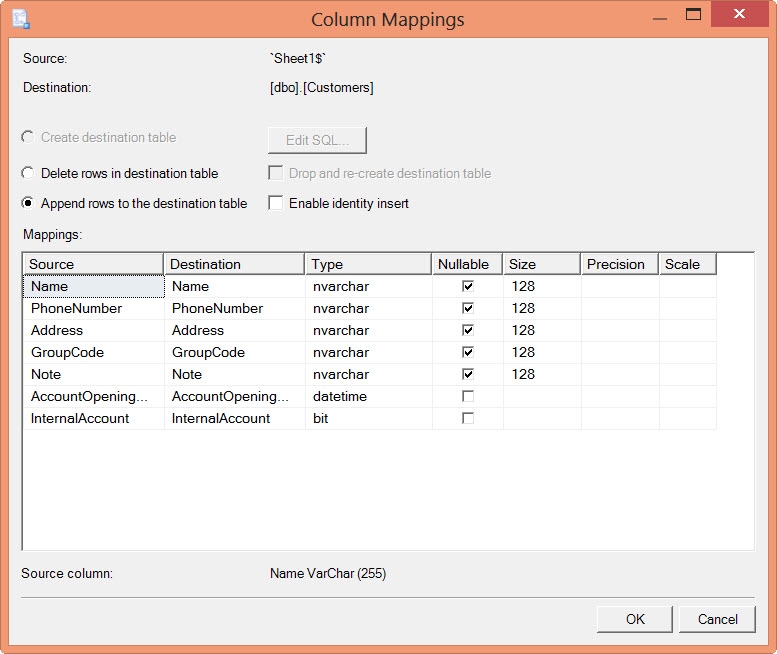Close the Column Mappings window
Screen dimensions: 777x654
pyautogui.click(x=739, y=14)
